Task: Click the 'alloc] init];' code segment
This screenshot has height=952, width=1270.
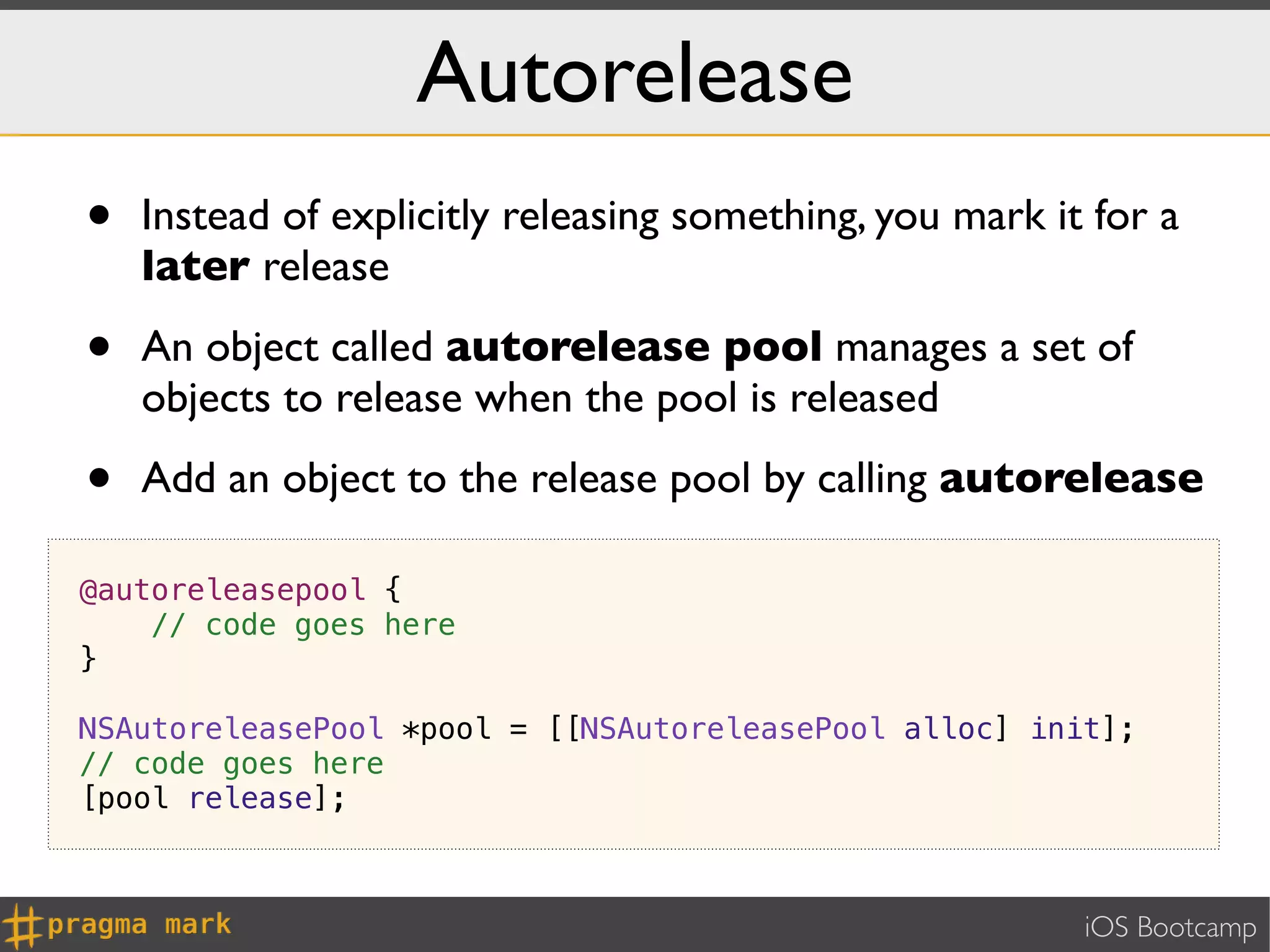Action: (1019, 728)
